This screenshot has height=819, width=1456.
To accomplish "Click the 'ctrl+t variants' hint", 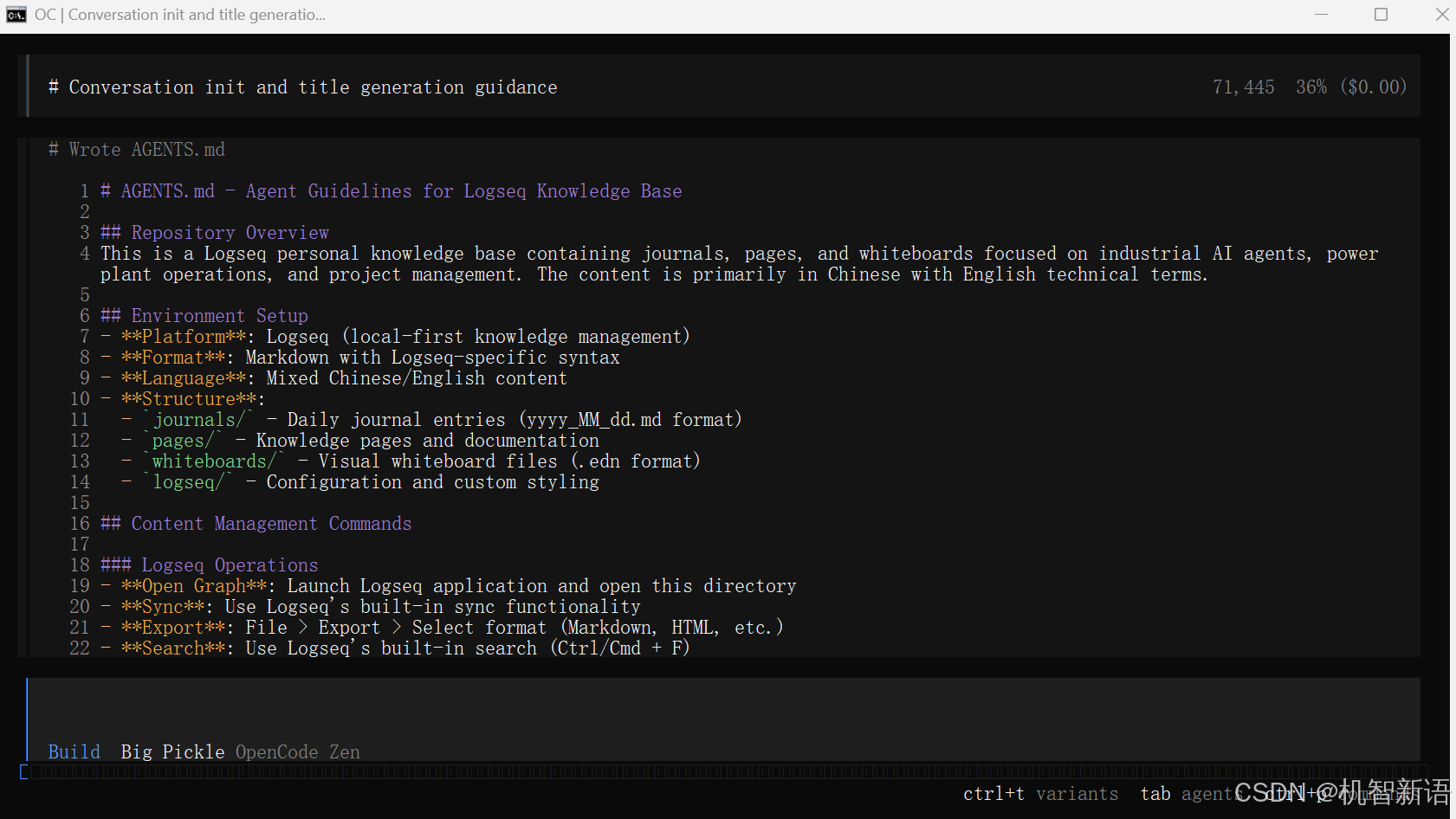I will tap(1040, 794).
